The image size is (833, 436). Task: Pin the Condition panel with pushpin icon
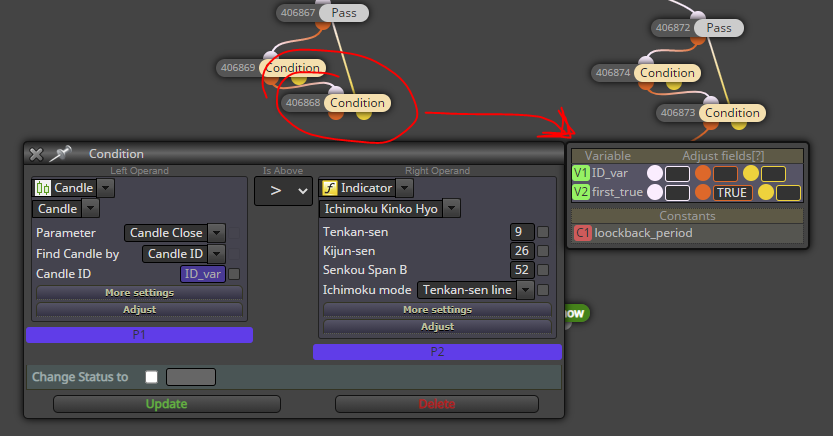tap(60, 153)
